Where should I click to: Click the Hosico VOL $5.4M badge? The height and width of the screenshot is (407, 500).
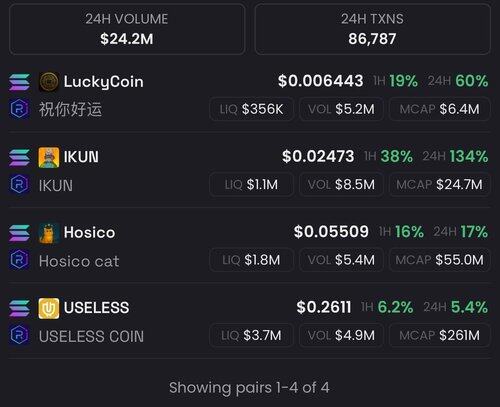pyautogui.click(x=341, y=260)
